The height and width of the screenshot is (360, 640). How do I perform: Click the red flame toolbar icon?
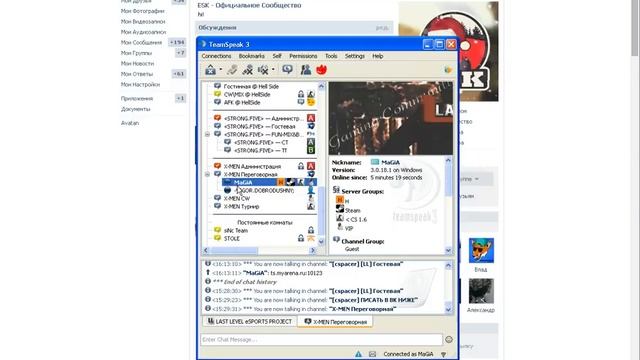322,70
